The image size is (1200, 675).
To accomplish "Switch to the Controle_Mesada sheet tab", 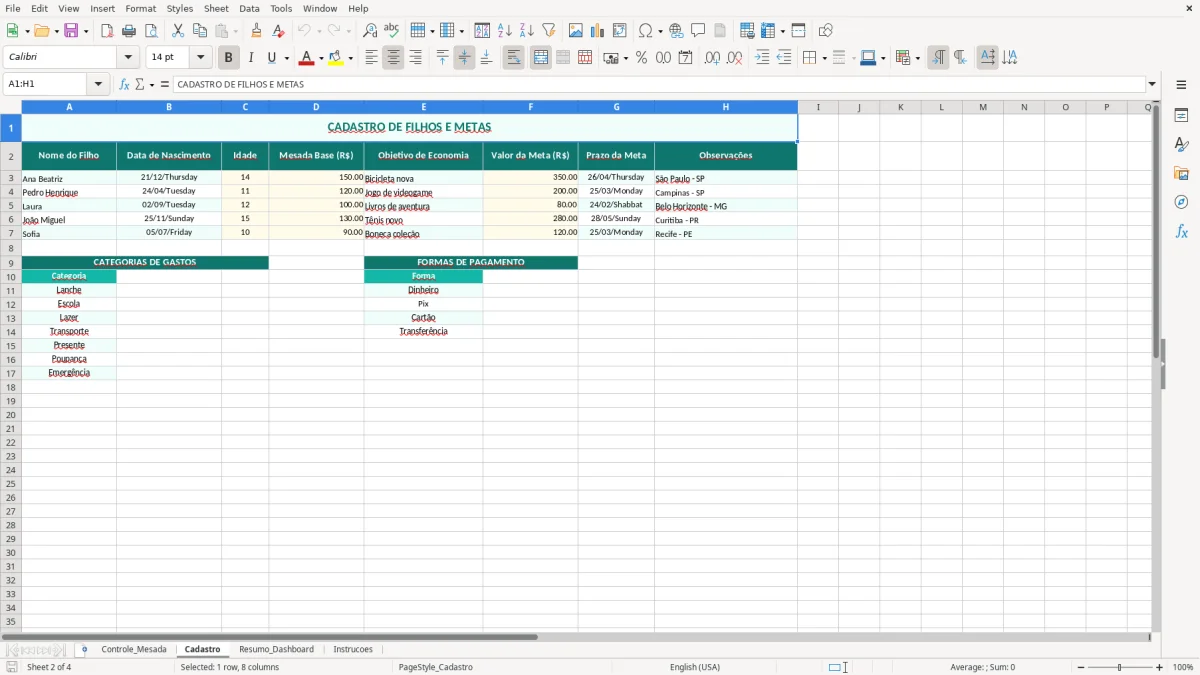I will tap(134, 649).
